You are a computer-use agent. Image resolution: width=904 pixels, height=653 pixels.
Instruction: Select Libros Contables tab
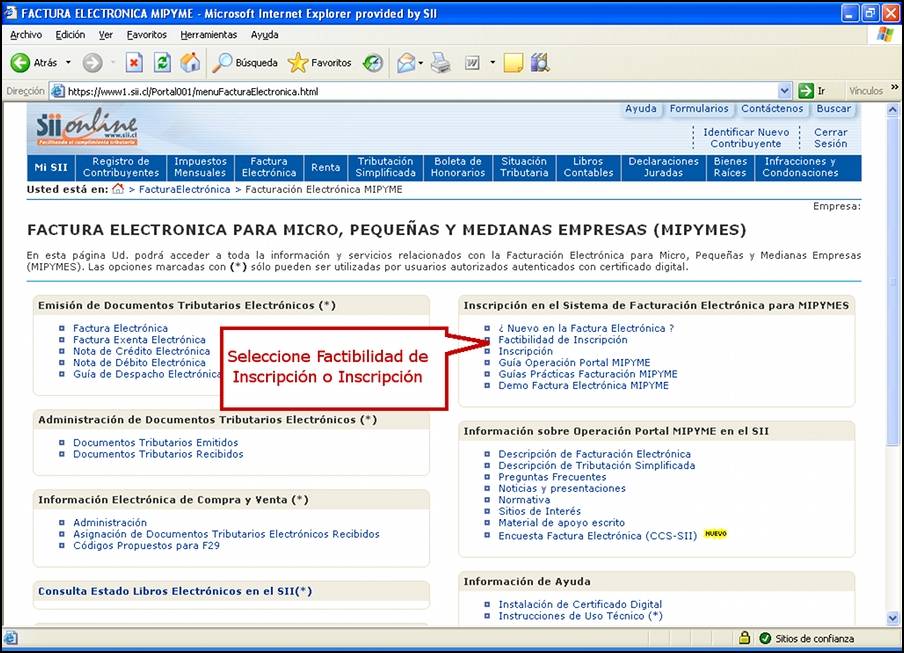[588, 167]
